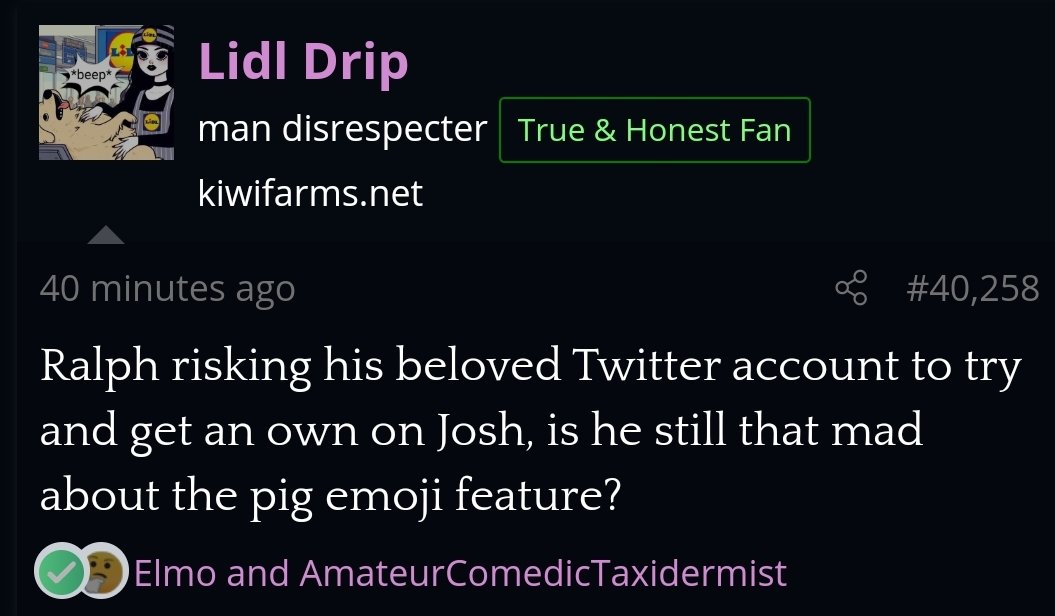Viewport: 1055px width, 616px height.
Task: Click the triangle pointer below avatar
Action: click(106, 235)
